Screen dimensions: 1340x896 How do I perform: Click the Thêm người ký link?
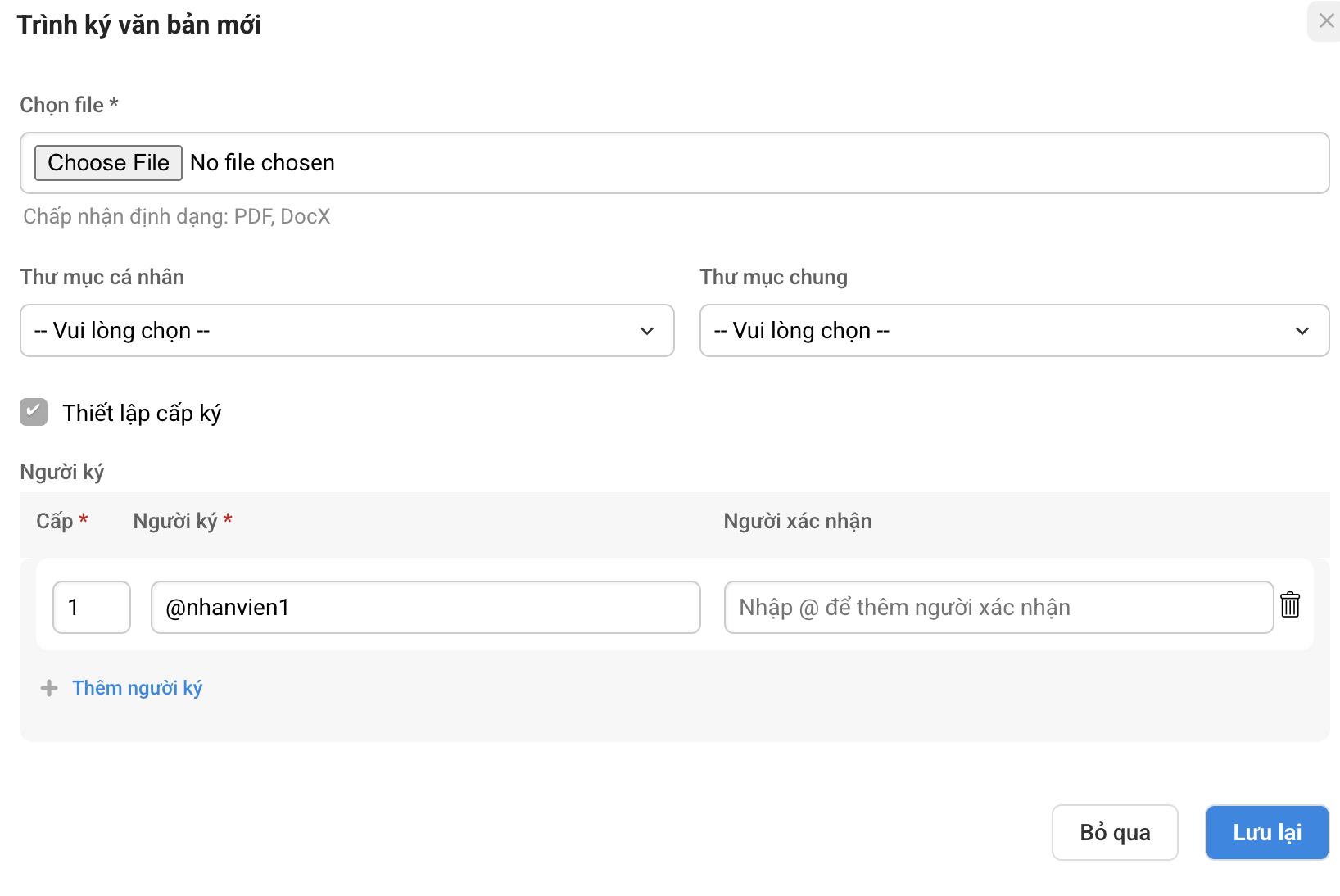(x=137, y=688)
